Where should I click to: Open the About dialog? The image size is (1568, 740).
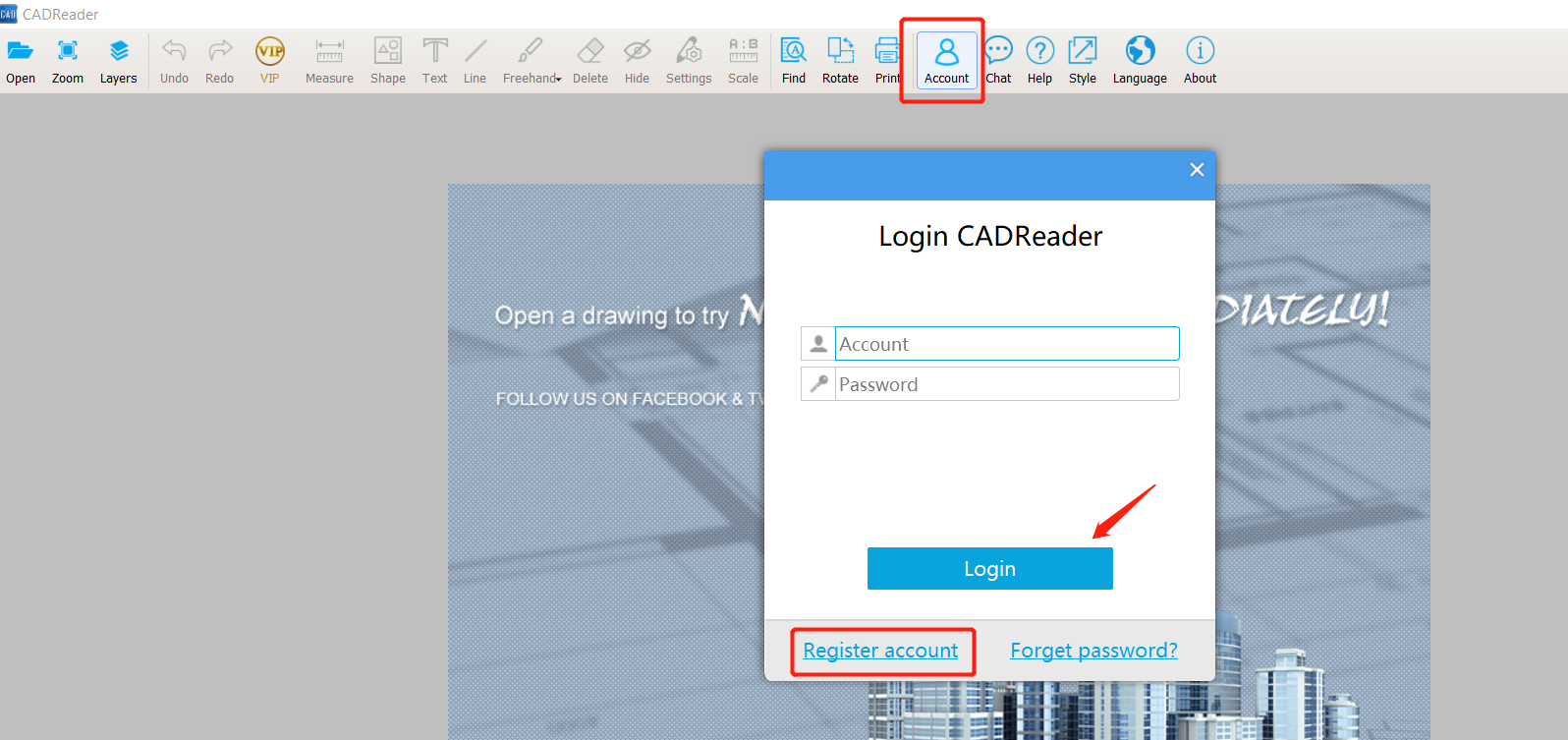1201,61
